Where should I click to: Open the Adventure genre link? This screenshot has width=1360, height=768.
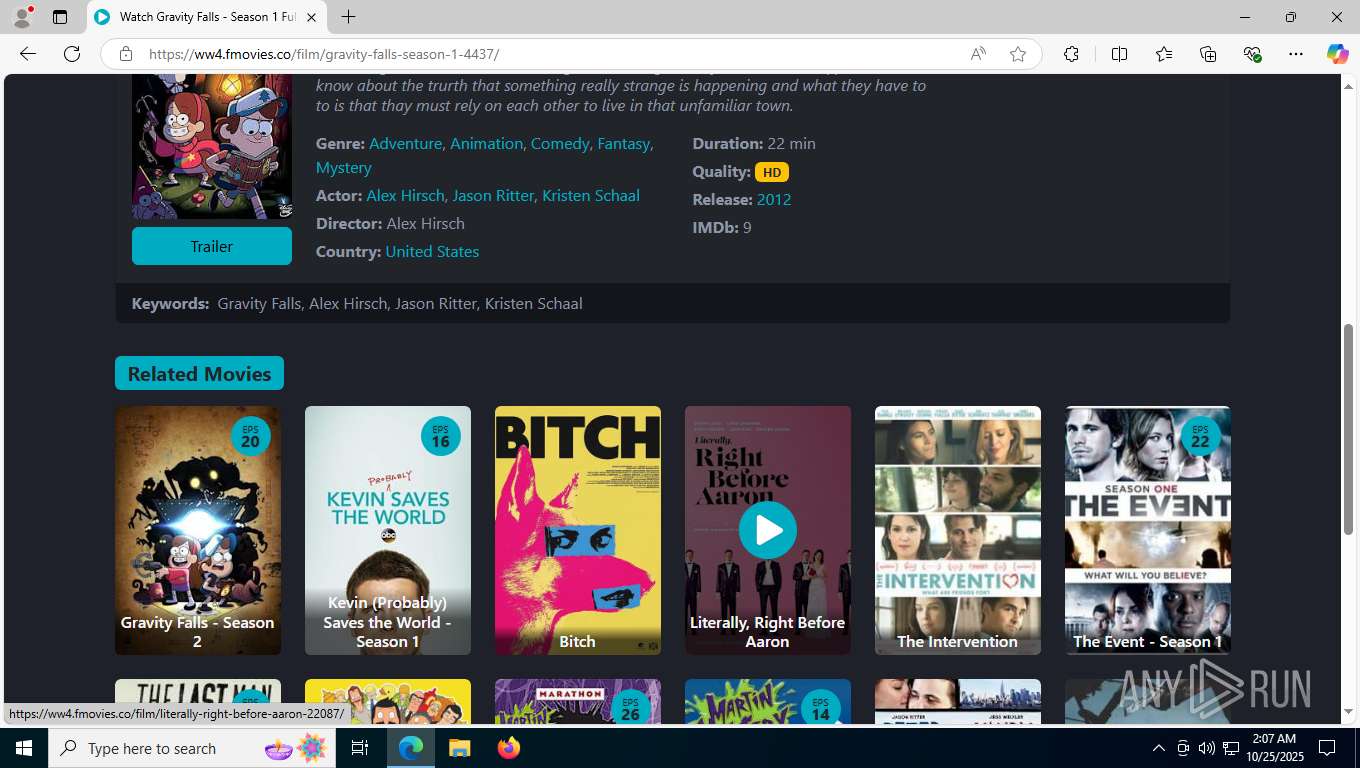pos(405,143)
